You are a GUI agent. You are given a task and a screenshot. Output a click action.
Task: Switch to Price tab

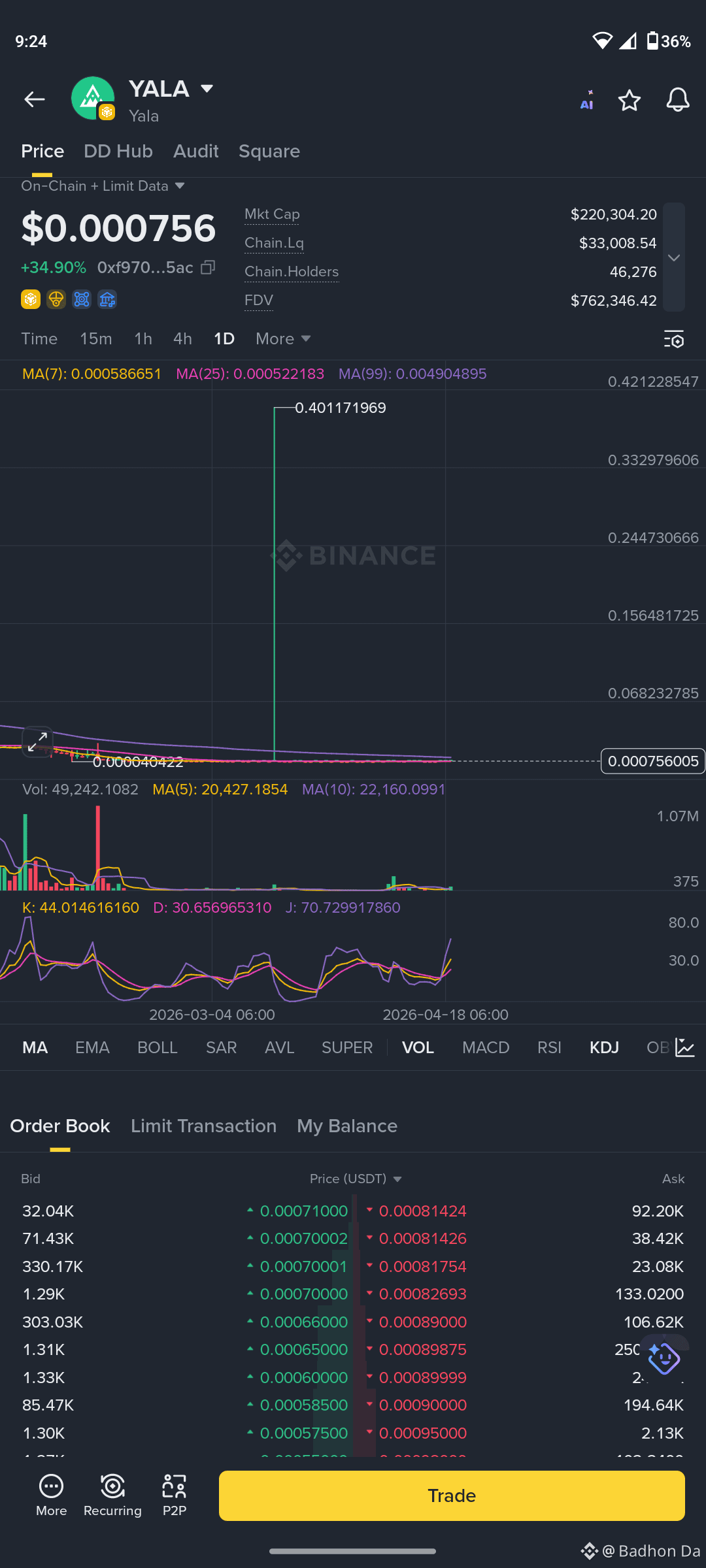(42, 152)
